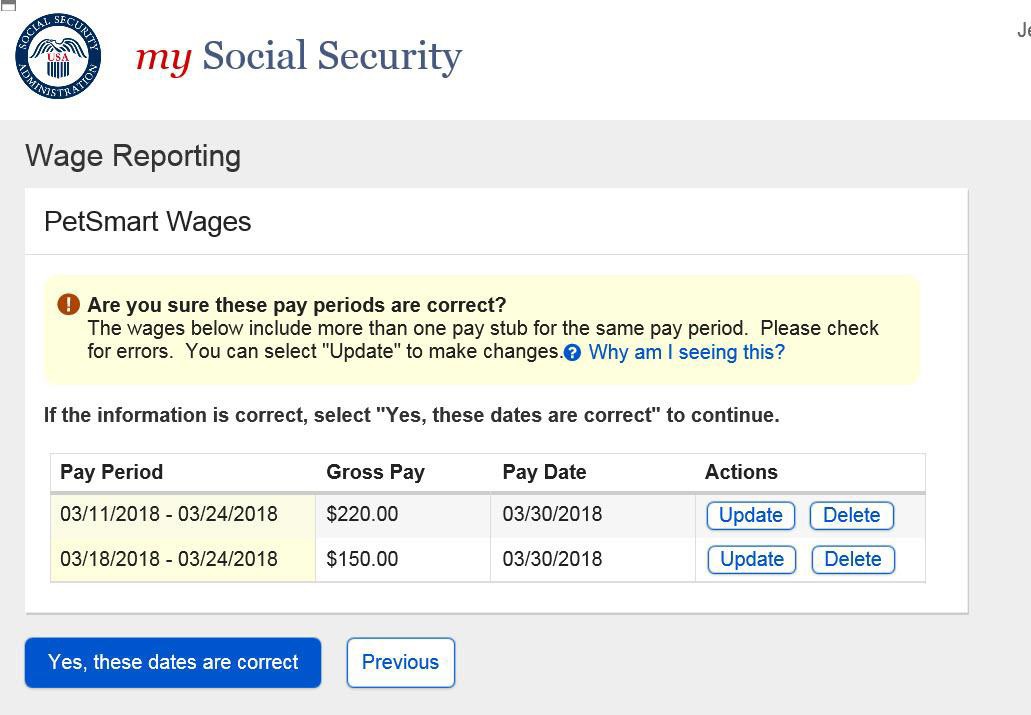Open the 'Why am I seeing this?' link
The height and width of the screenshot is (715, 1031).
(x=686, y=352)
